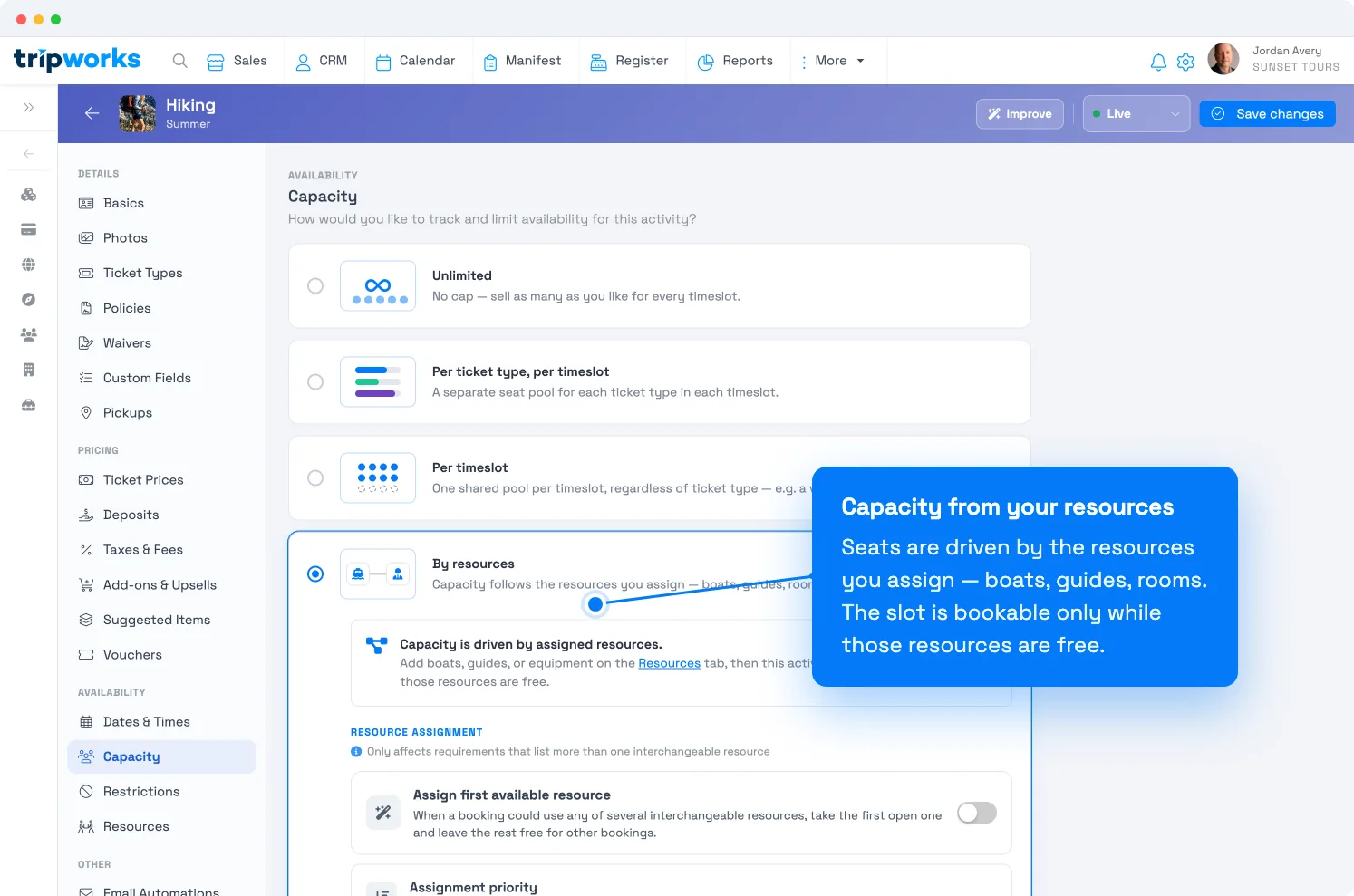Open the compass icon in left rail
Screen dimensions: 1354x896
(28, 299)
